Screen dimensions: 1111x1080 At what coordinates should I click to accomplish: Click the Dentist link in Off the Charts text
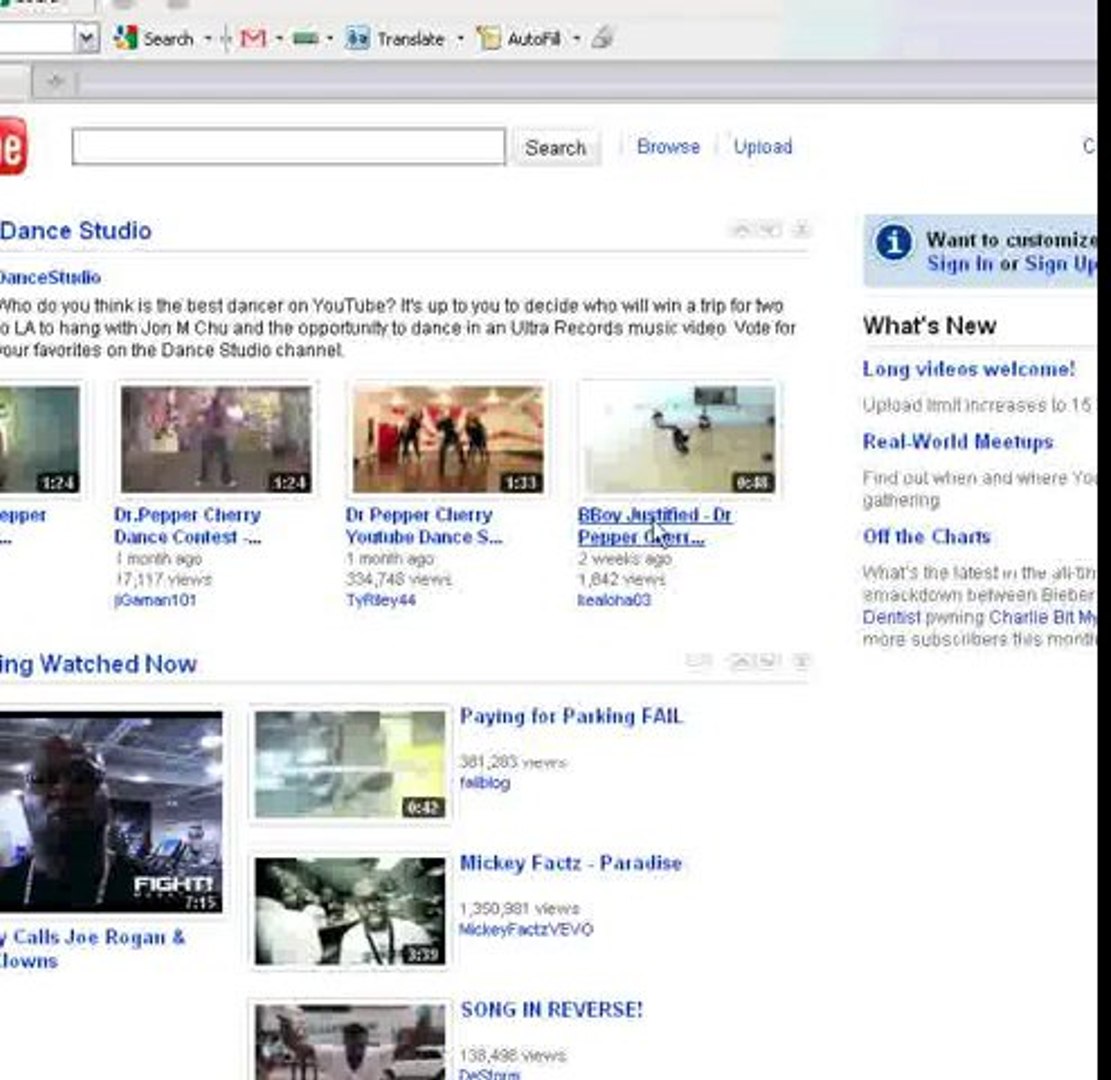click(x=891, y=617)
